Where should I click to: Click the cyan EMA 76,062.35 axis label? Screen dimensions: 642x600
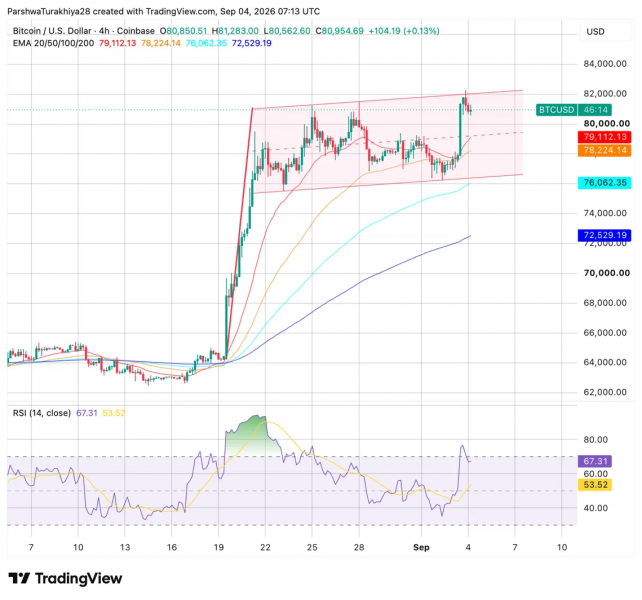[x=605, y=183]
